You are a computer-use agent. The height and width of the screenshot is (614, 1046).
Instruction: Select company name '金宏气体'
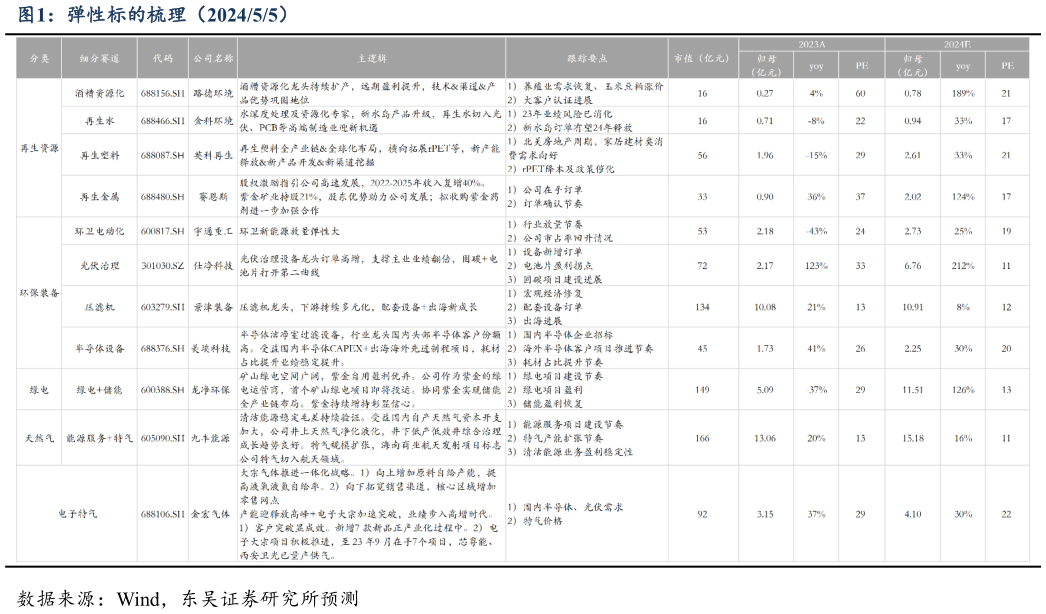click(211, 514)
